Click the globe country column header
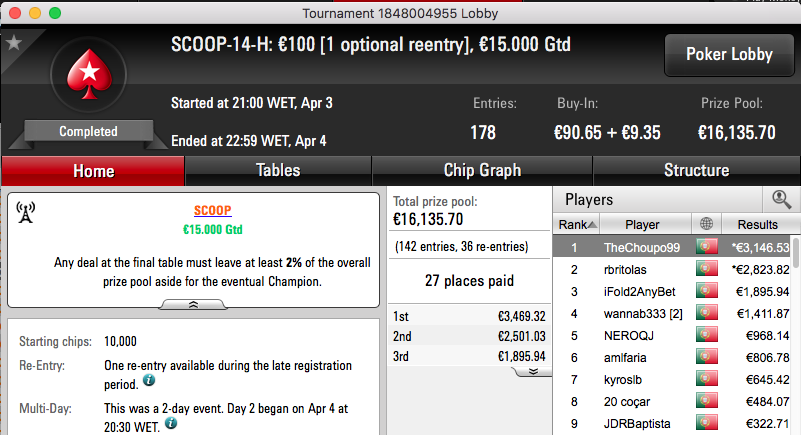801x435 pixels. [706, 224]
